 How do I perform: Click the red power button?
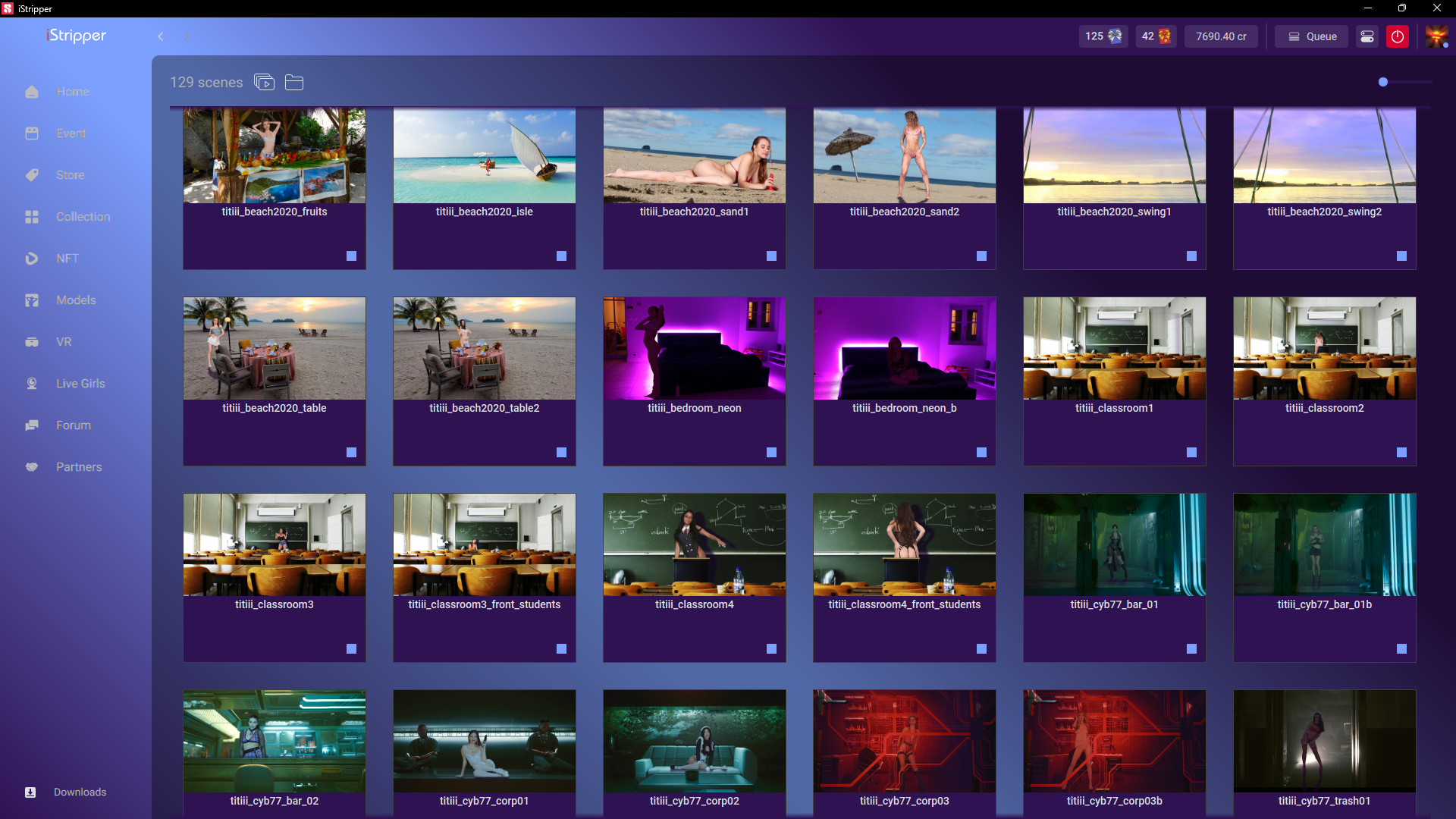pyautogui.click(x=1397, y=36)
